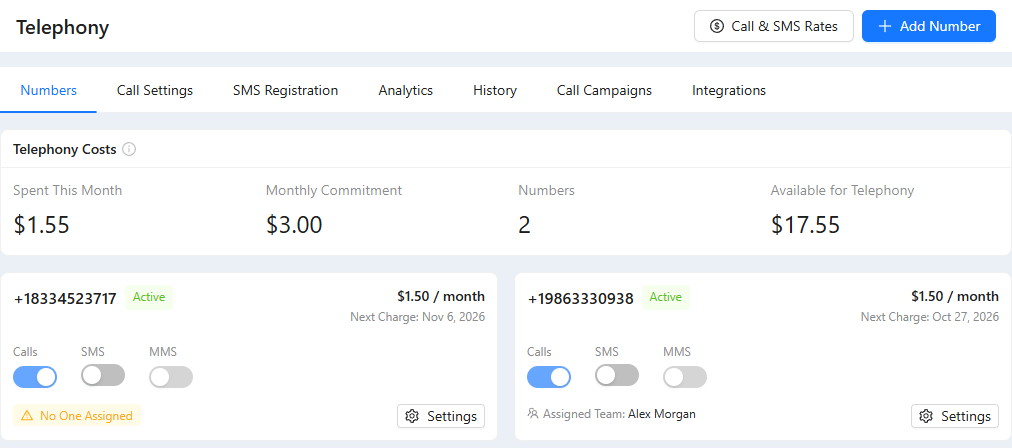Click Next Charge: Nov 6, 2026
The width and height of the screenshot is (1012, 448).
(418, 317)
